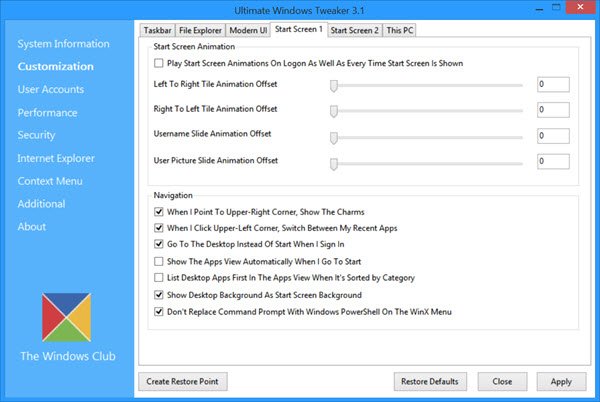Open the System Information section
This screenshot has height=402, width=600.
[x=64, y=44]
